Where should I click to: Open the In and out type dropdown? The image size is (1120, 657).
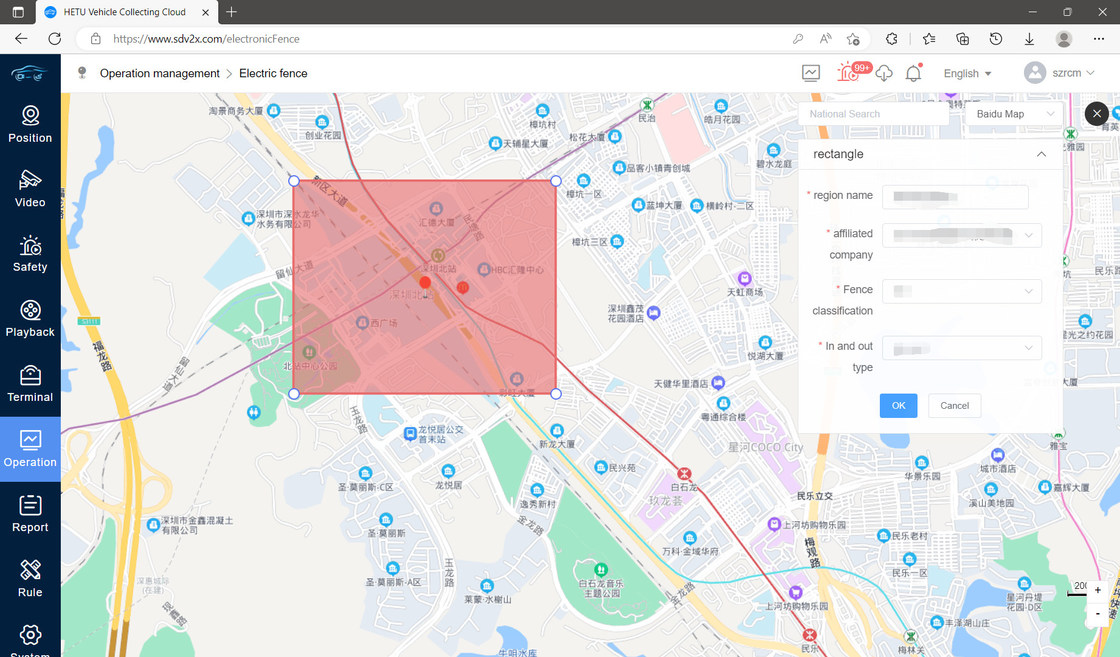pyautogui.click(x=961, y=348)
